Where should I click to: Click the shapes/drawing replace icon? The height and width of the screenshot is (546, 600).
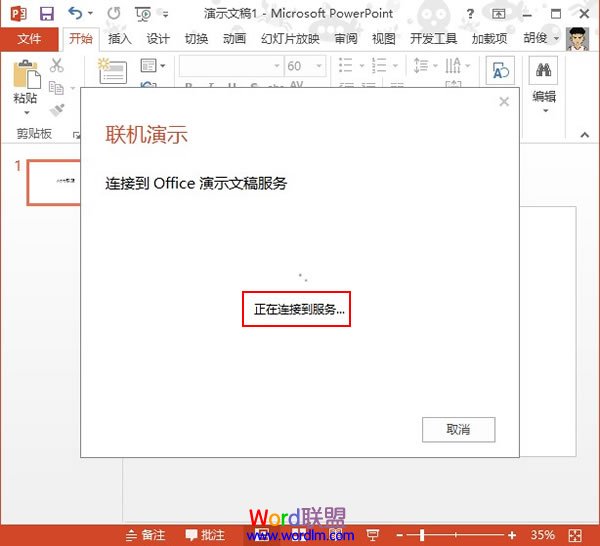coord(500,70)
